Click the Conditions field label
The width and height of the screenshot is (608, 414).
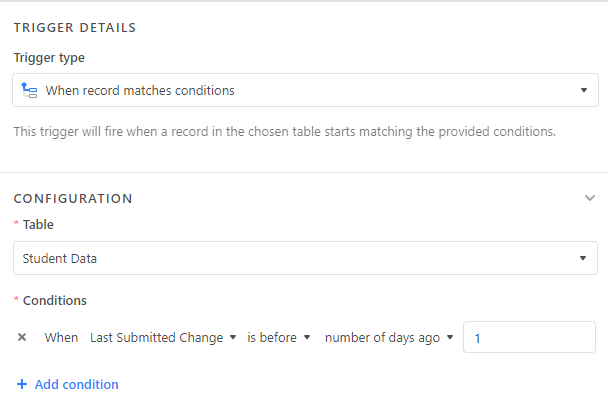point(55,300)
